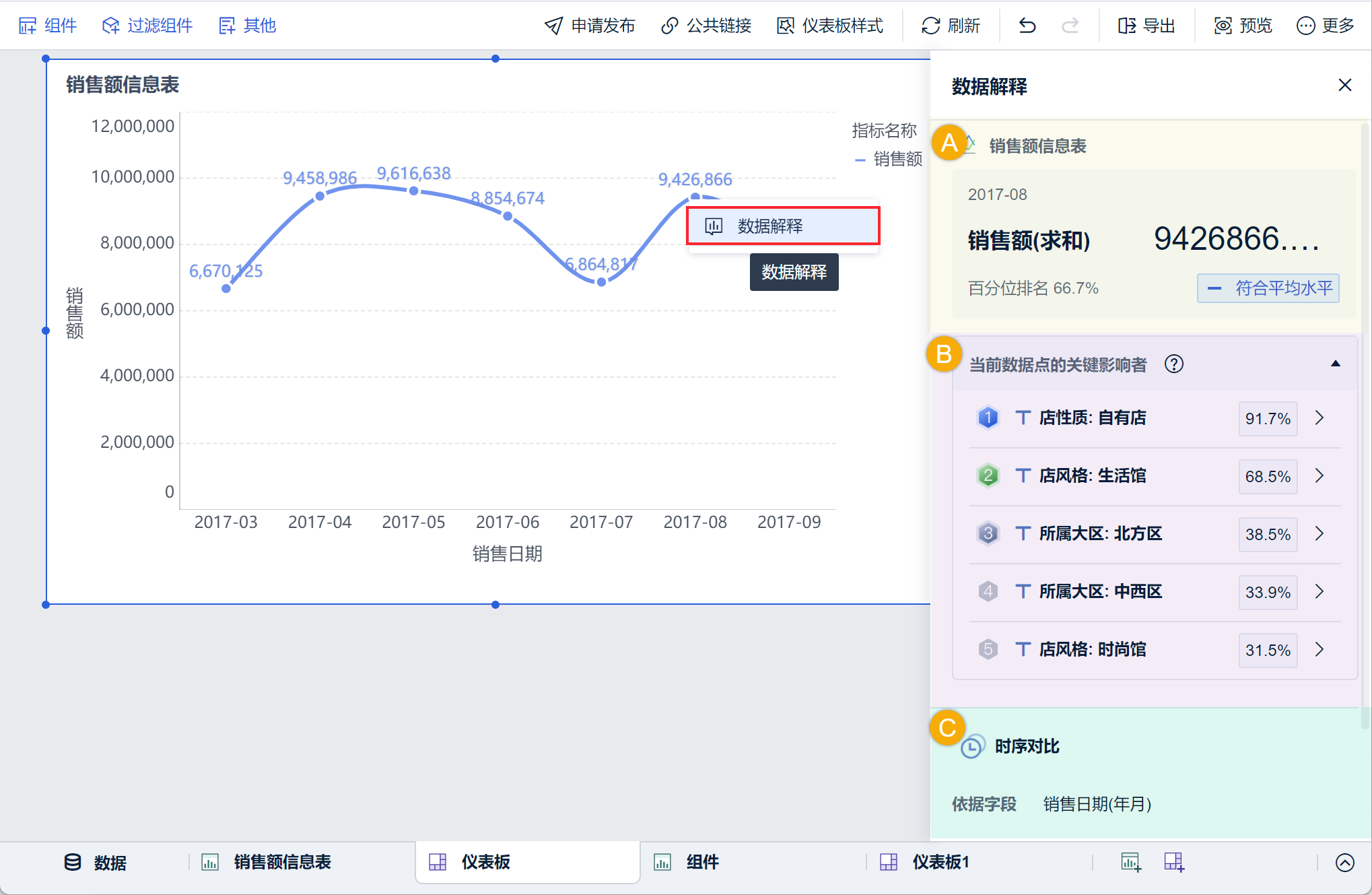Click the 销售额 legend color marker

860,160
